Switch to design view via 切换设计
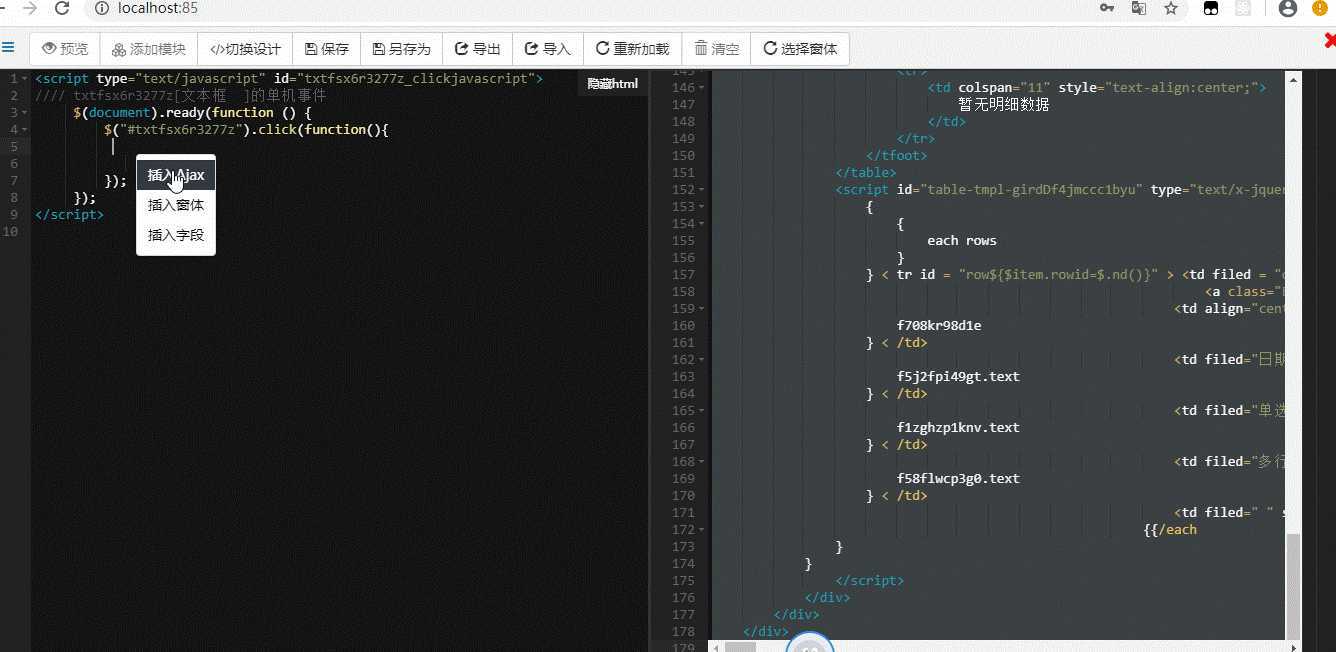 [x=245, y=49]
